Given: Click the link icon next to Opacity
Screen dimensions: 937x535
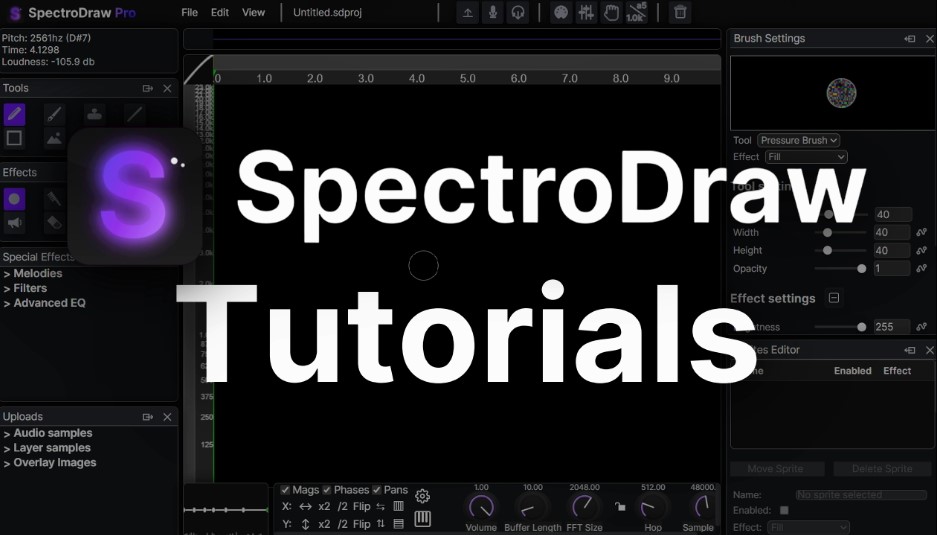Looking at the screenshot, I should (921, 269).
